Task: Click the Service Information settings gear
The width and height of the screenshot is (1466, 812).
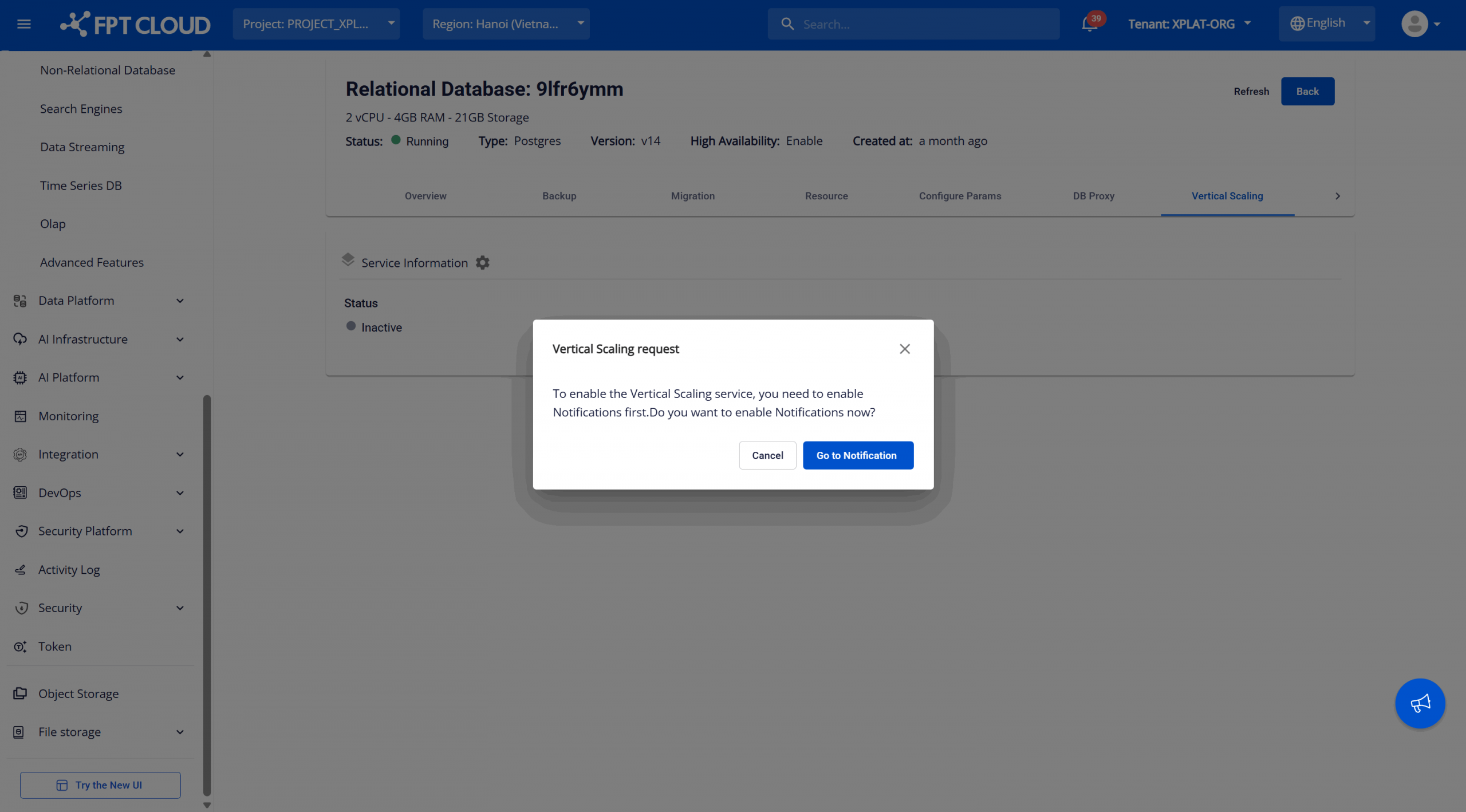Action: (x=483, y=263)
